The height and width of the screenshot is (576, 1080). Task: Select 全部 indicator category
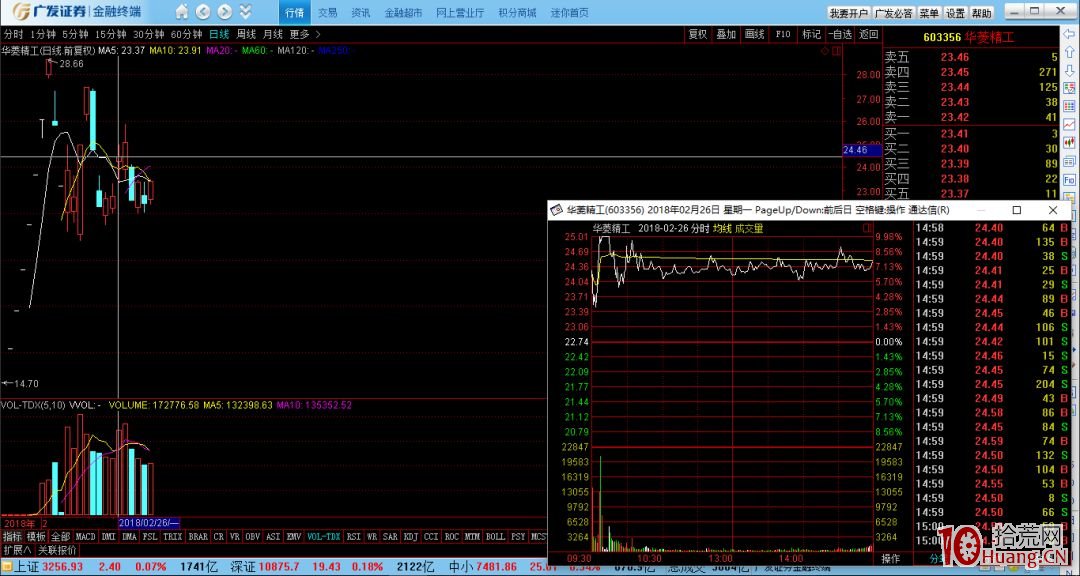click(x=61, y=537)
